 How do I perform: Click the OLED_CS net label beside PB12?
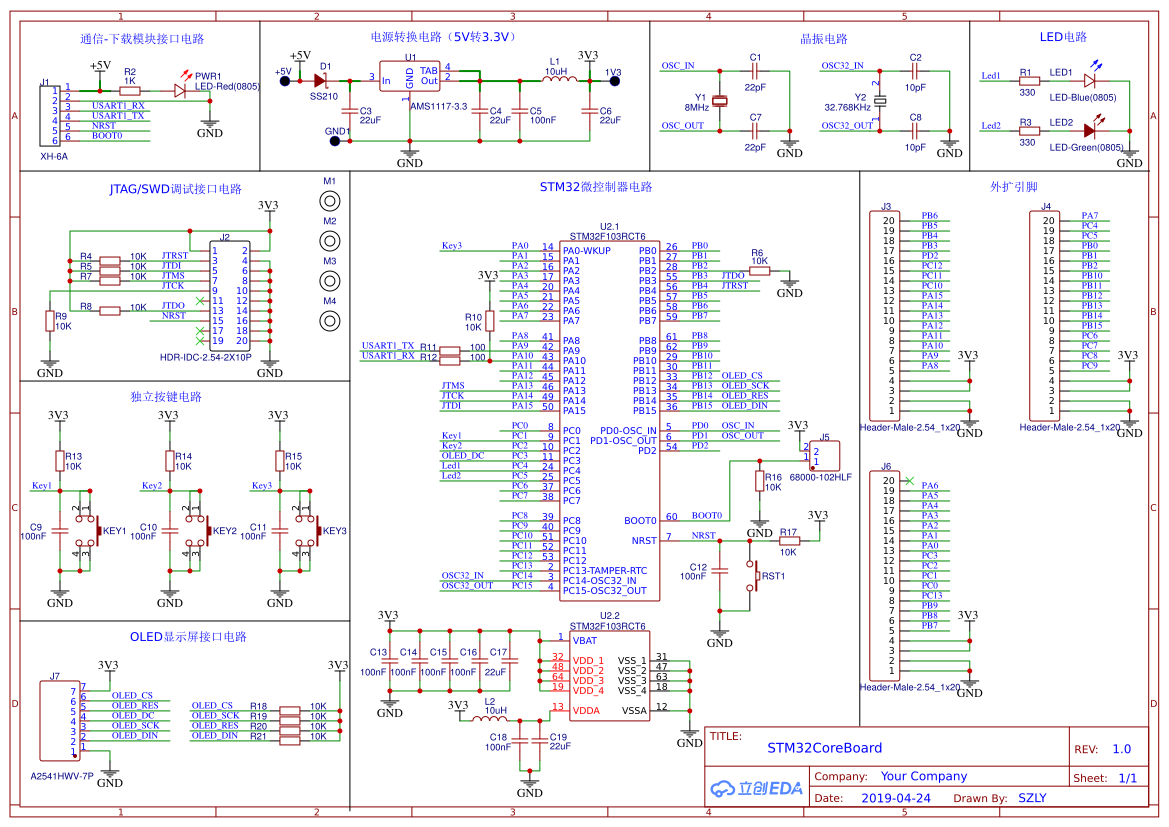tap(742, 376)
